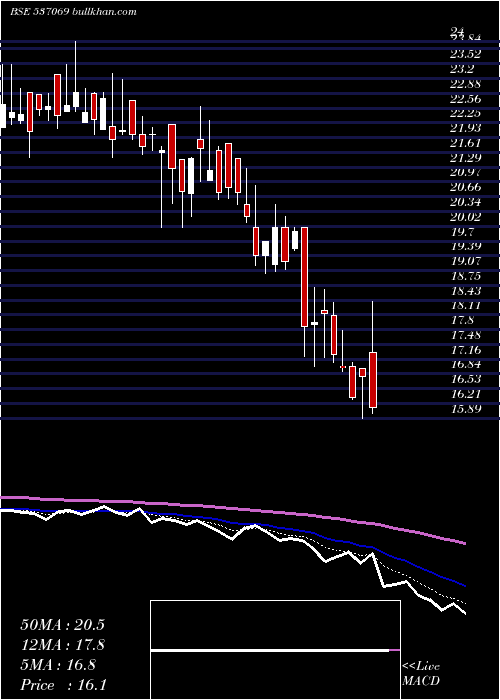Select the 20.97 price axis label
Image resolution: width=500 pixels, height=700 pixels.
click(x=466, y=172)
